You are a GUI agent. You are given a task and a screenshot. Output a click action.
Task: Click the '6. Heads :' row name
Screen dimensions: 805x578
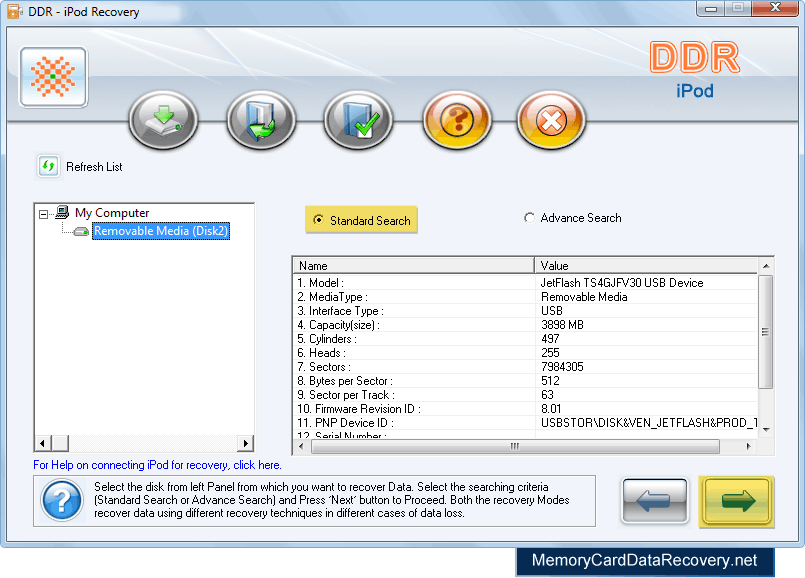[321, 353]
